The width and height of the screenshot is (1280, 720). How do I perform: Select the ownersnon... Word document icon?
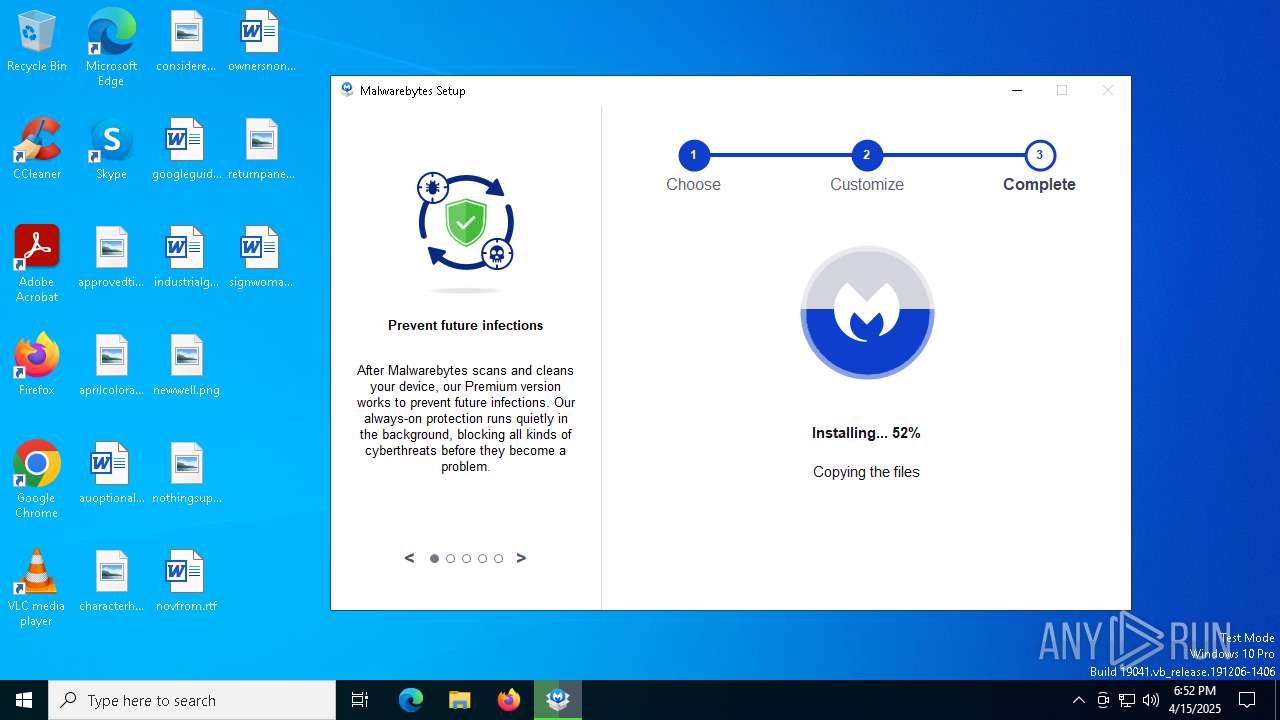pyautogui.click(x=261, y=40)
